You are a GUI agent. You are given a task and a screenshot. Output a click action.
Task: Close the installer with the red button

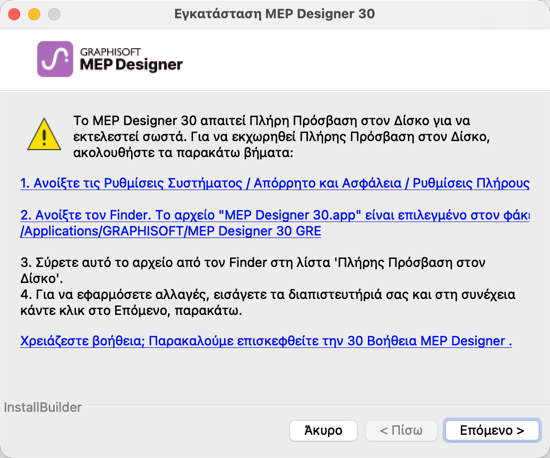[x=14, y=14]
